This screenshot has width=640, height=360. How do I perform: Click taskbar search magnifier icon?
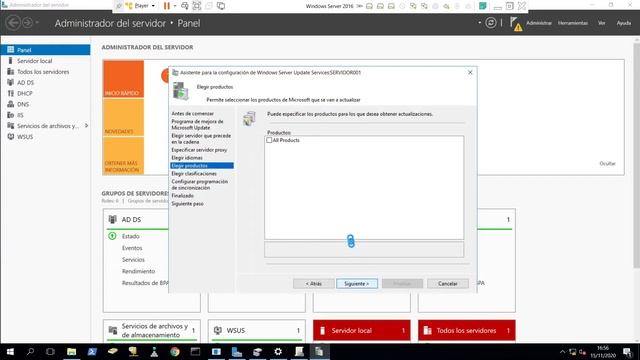30,351
